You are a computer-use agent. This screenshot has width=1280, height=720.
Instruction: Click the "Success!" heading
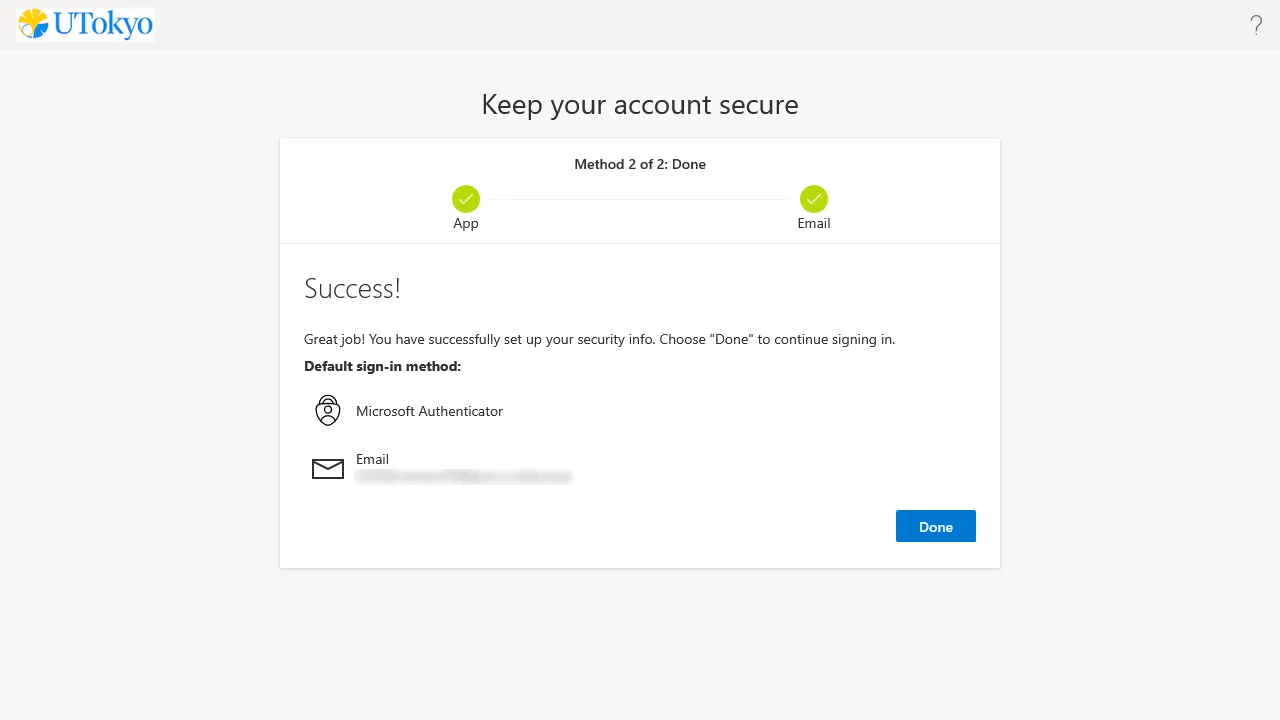point(352,289)
